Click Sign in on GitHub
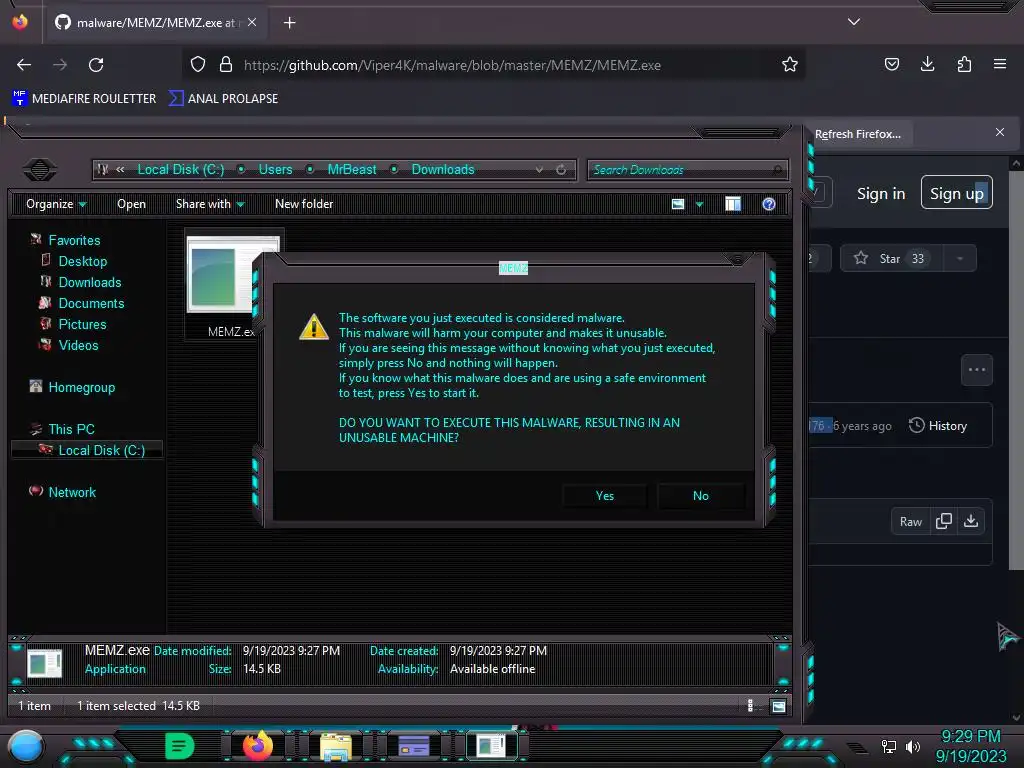This screenshot has height=768, width=1024. (x=880, y=194)
